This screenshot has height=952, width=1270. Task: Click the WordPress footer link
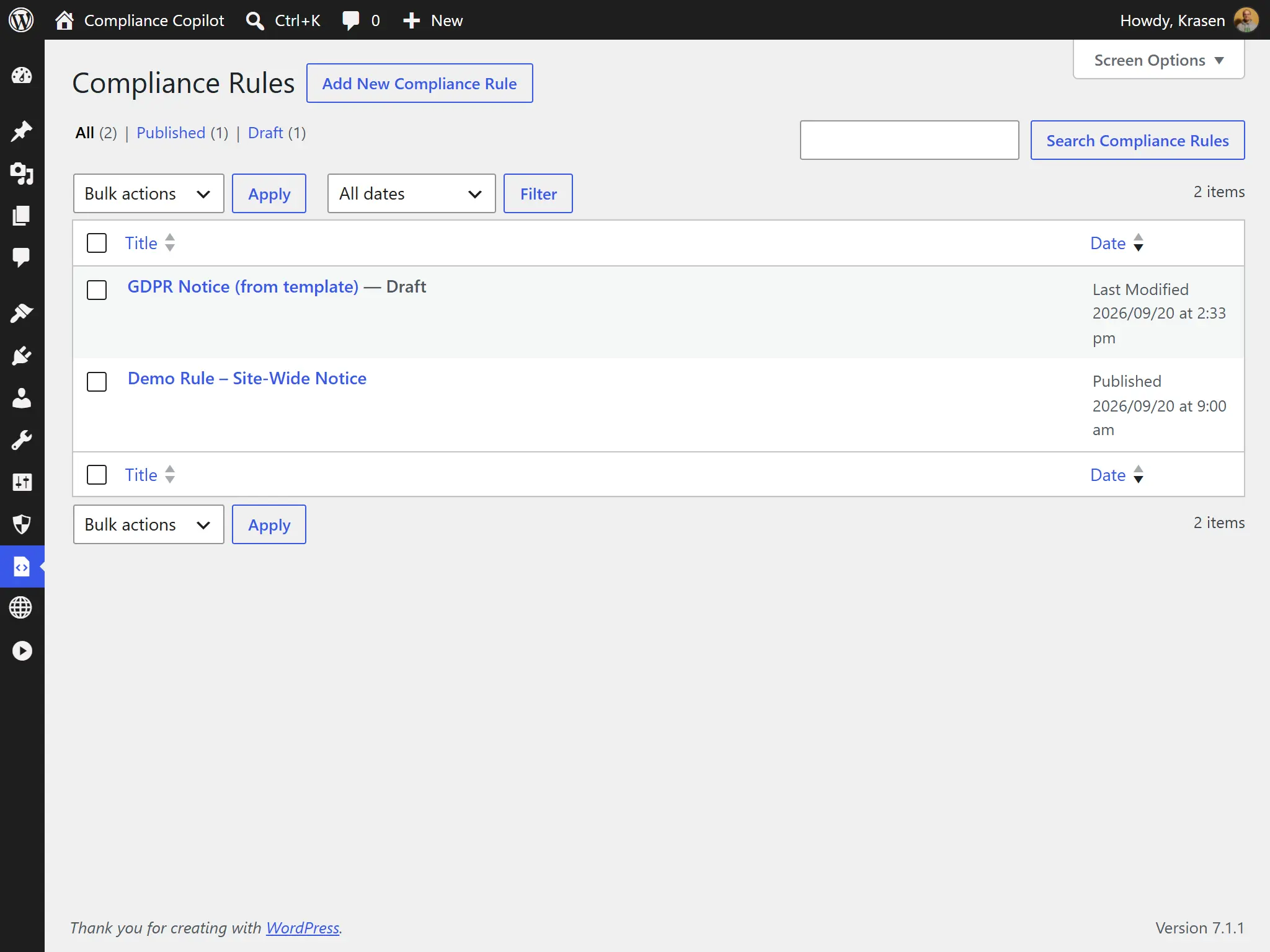pyautogui.click(x=303, y=928)
